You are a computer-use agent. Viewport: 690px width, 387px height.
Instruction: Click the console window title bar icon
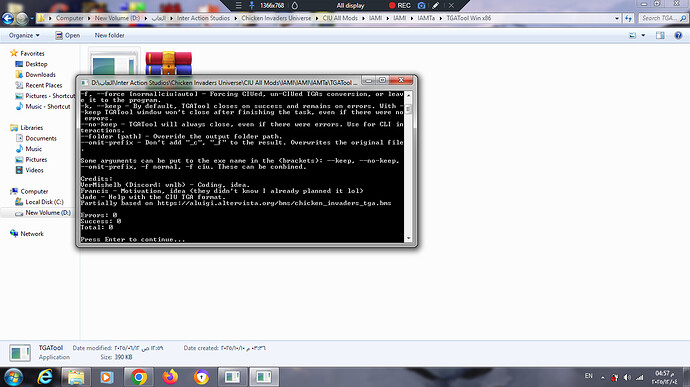click(84, 82)
